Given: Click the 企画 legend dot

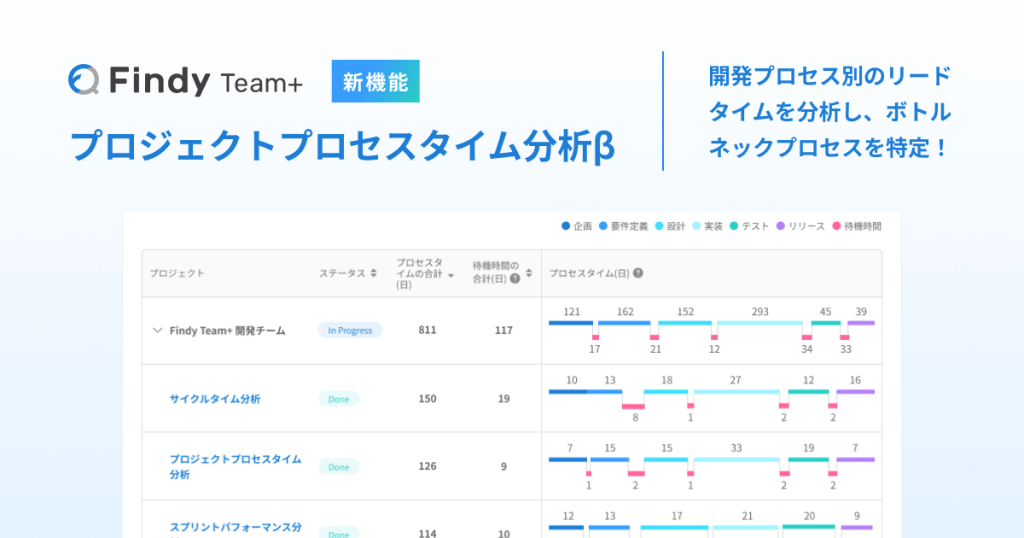Looking at the screenshot, I should tap(566, 226).
